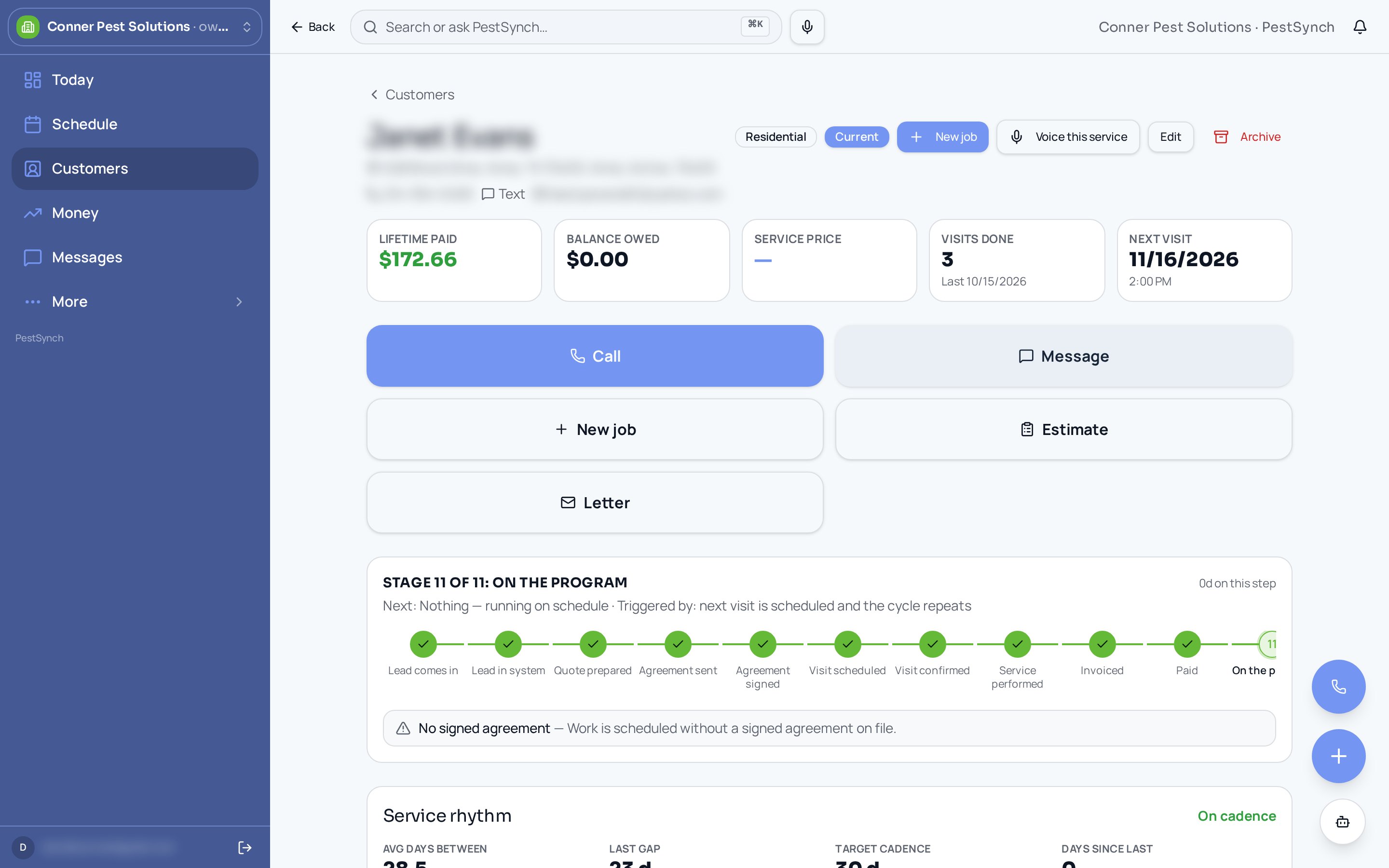Open the notifications bell
Image resolution: width=1389 pixels, height=868 pixels.
[x=1360, y=27]
